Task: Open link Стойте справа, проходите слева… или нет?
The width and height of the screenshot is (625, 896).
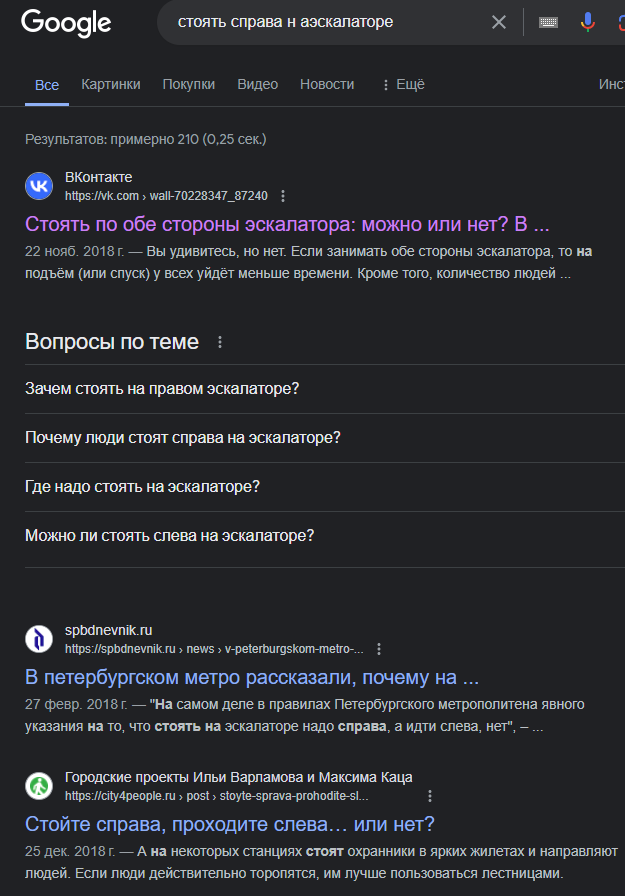Action: 230,824
